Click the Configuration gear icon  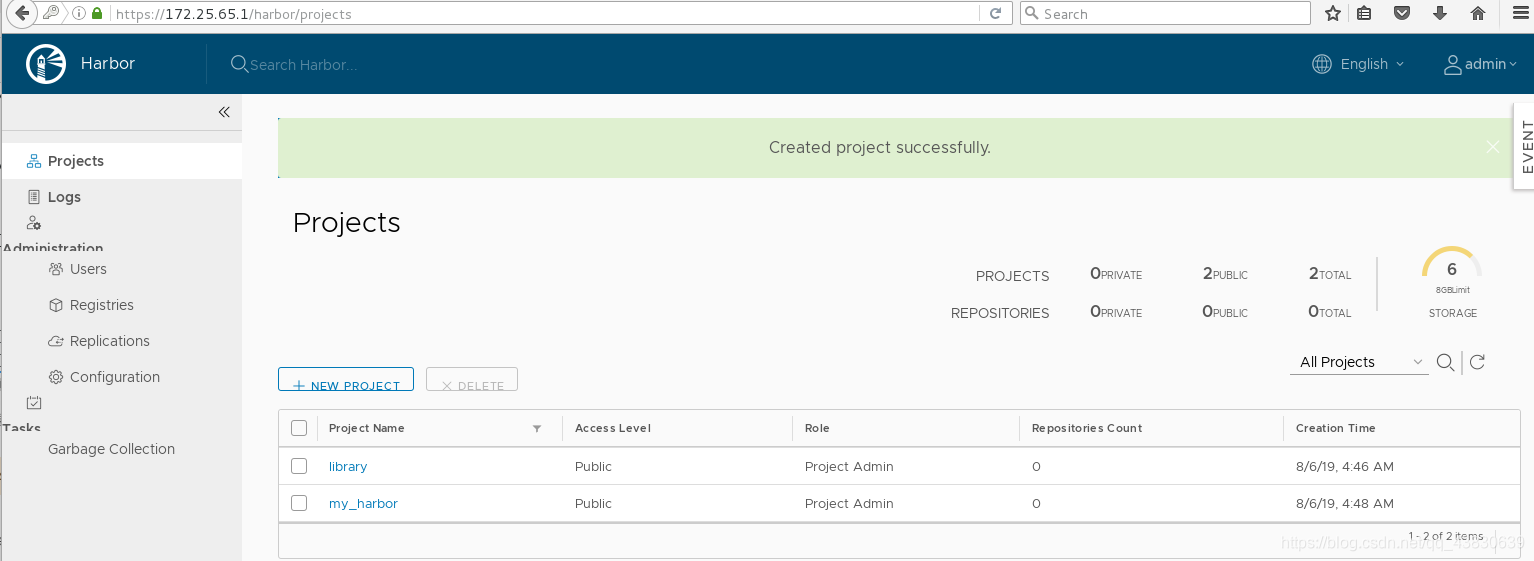point(56,377)
